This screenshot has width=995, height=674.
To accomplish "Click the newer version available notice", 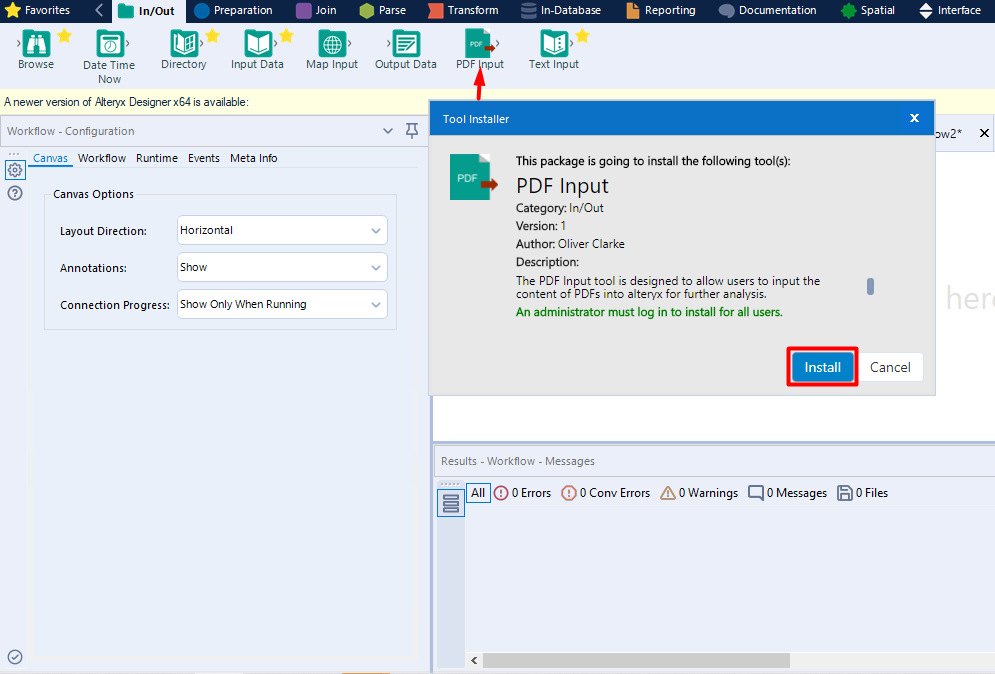I will [126, 102].
